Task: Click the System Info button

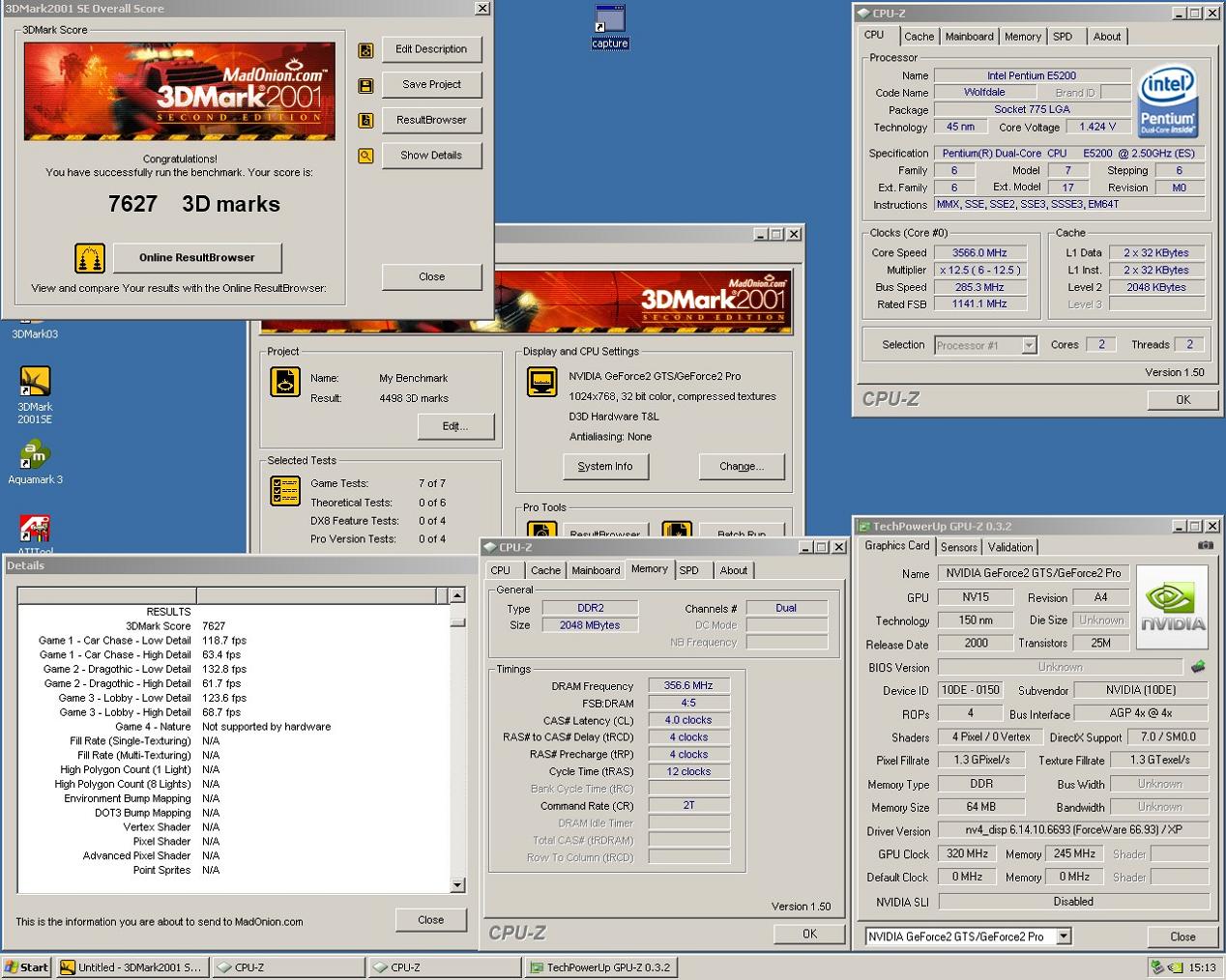Action: click(605, 467)
